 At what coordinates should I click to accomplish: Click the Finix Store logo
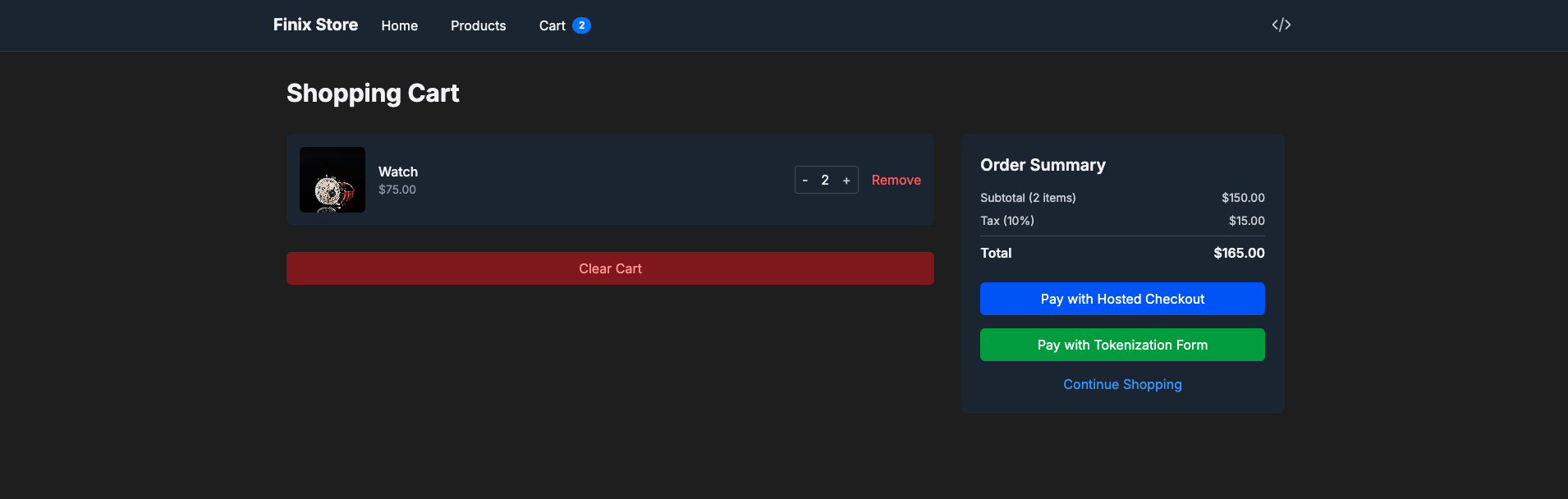click(x=315, y=25)
